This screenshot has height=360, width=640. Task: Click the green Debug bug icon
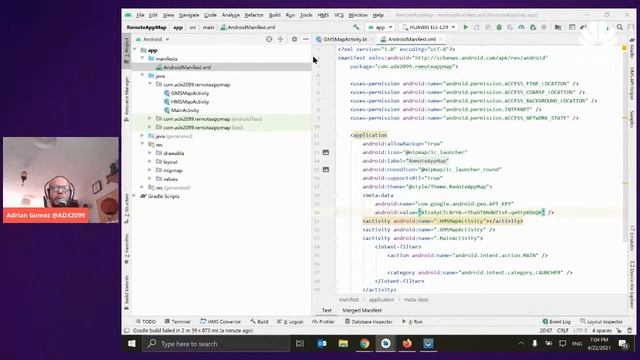click(x=499, y=27)
